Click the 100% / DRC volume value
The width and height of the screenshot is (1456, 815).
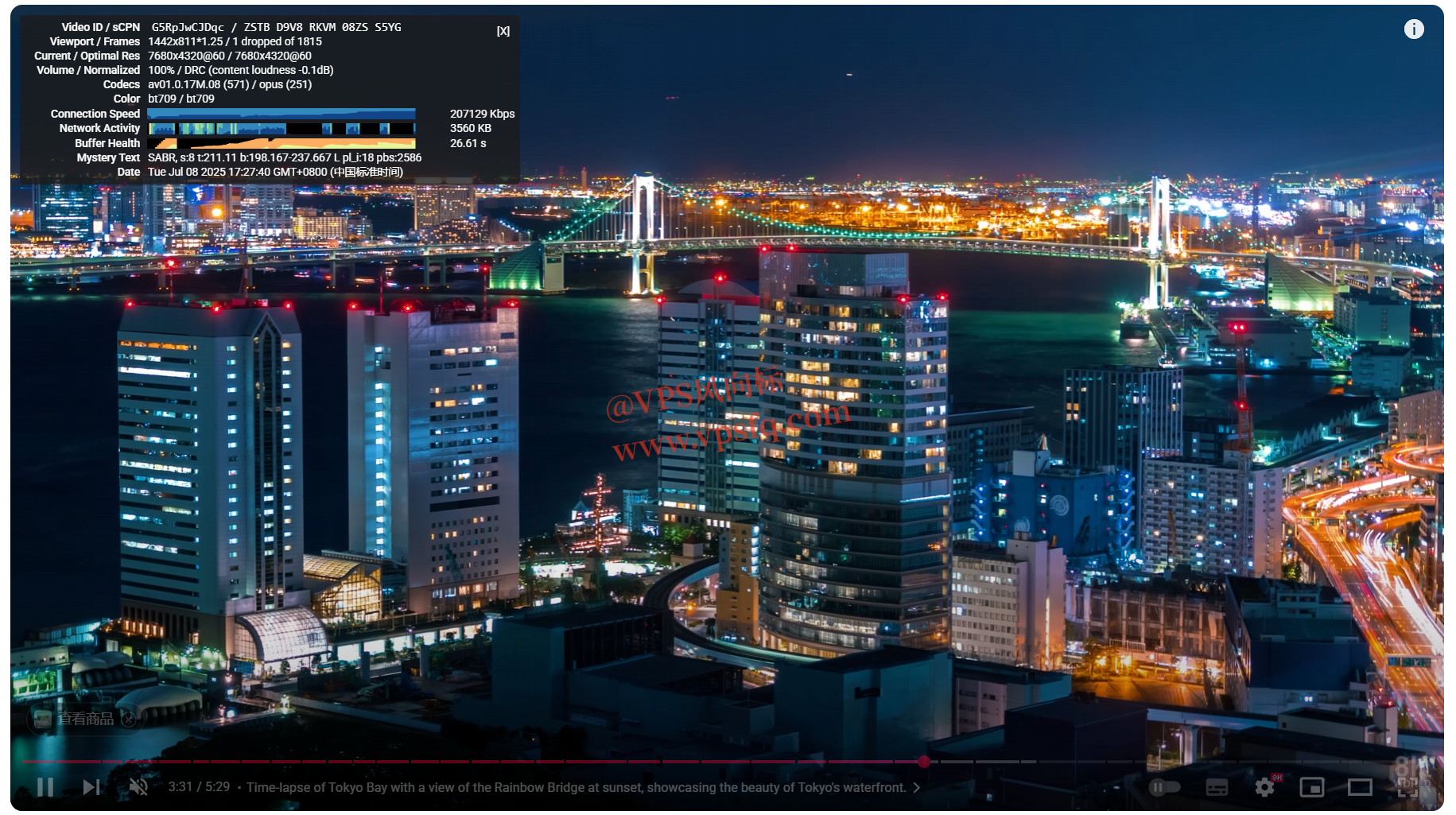pyautogui.click(x=241, y=70)
